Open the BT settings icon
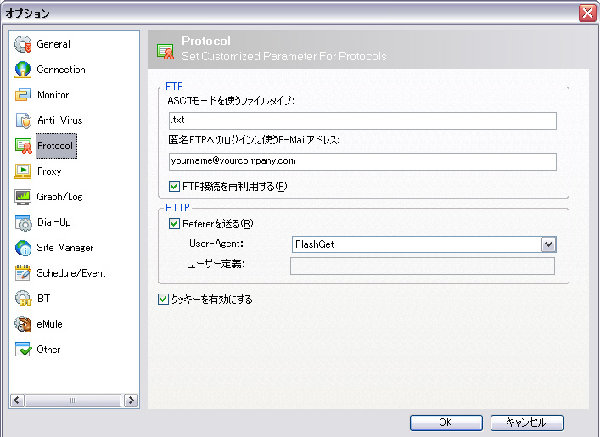The height and width of the screenshot is (437, 600). (23, 299)
